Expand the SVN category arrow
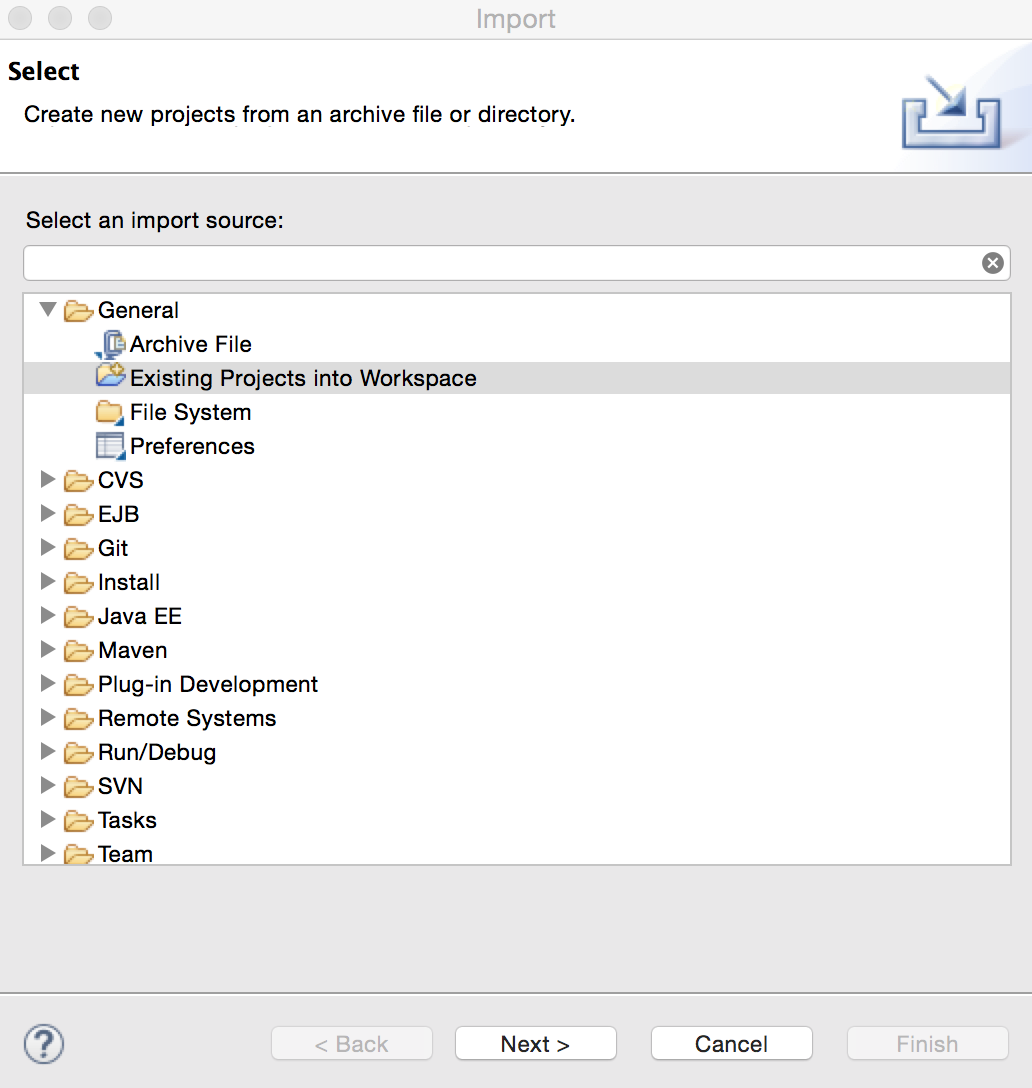 (x=47, y=786)
